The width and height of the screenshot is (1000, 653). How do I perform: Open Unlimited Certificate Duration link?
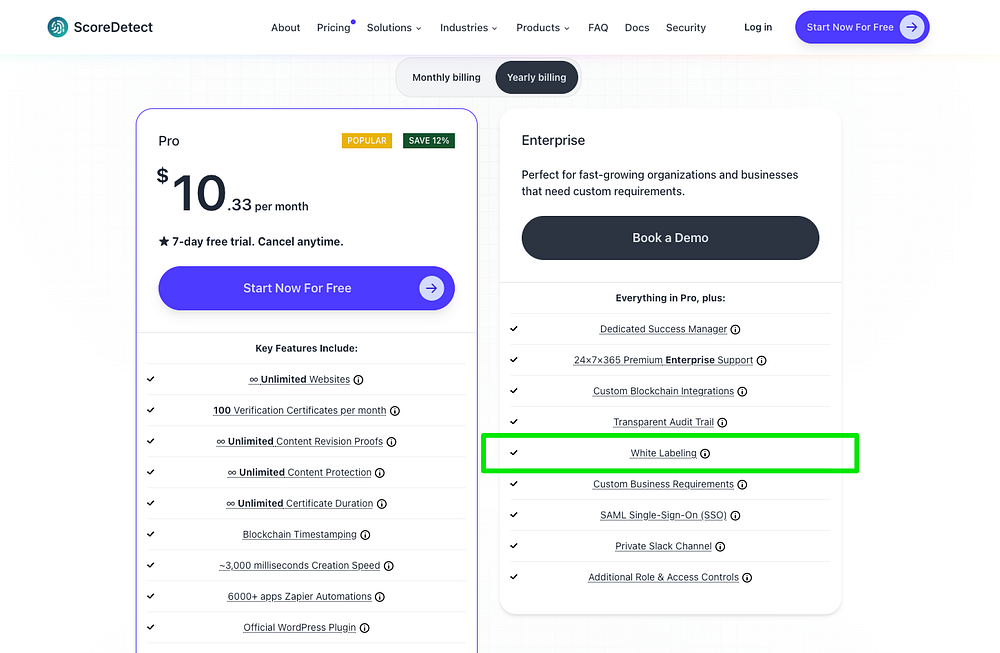pyautogui.click(x=300, y=503)
